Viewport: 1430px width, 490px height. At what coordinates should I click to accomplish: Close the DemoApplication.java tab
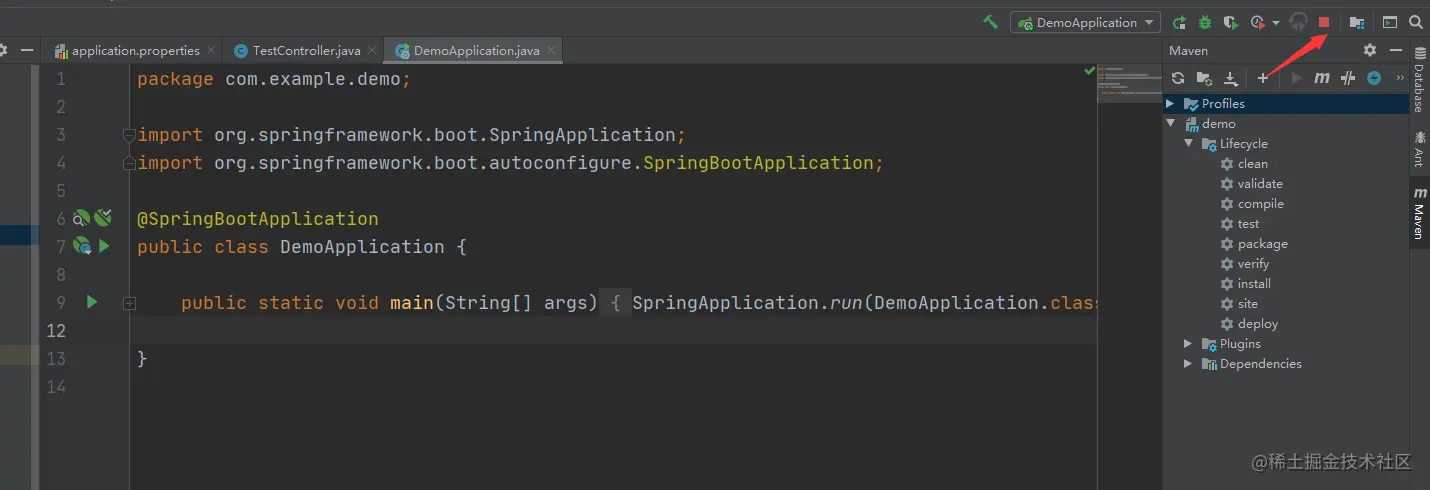pos(552,50)
